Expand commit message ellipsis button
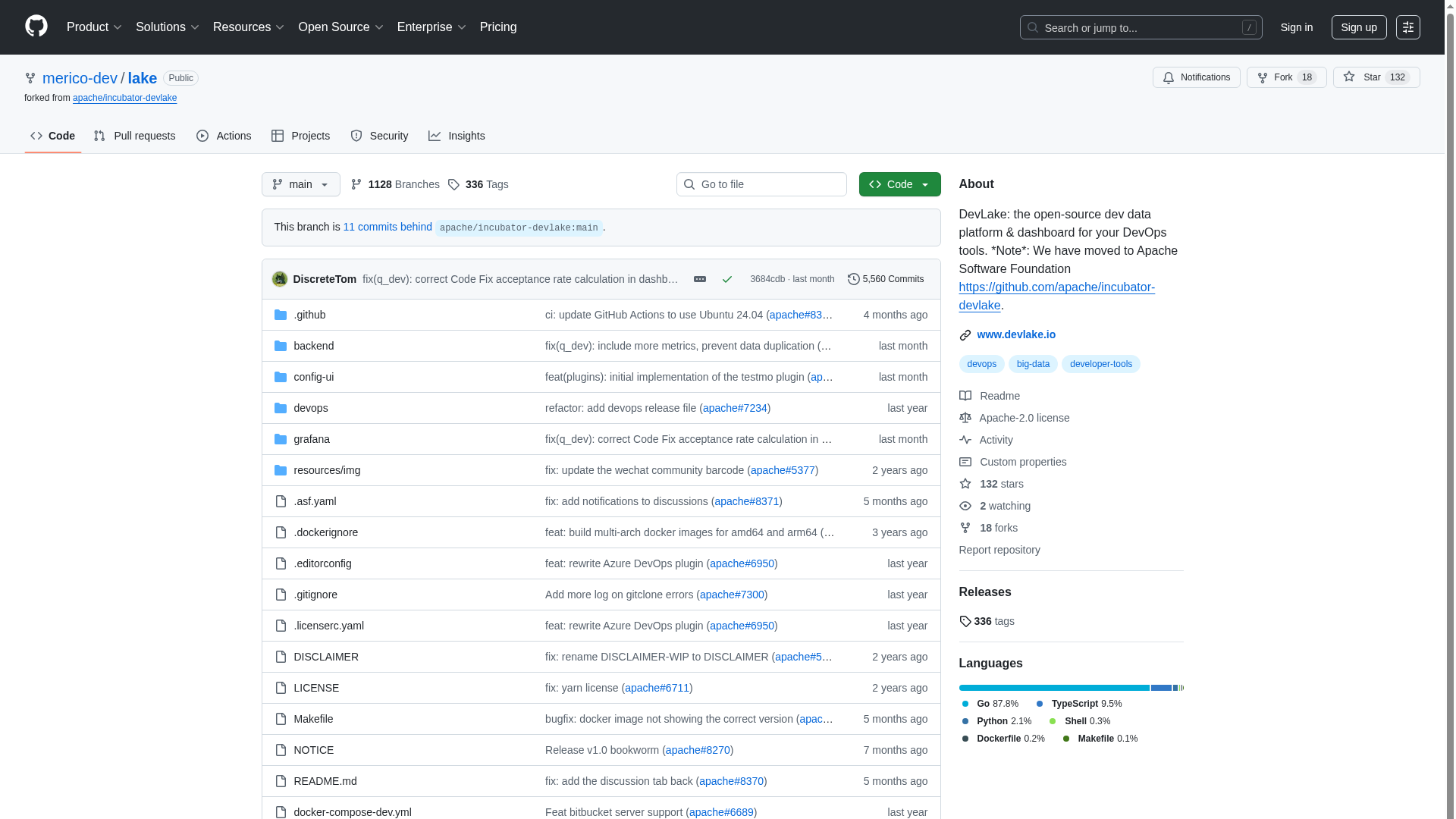Viewport: 1456px width, 819px height. tap(700, 279)
